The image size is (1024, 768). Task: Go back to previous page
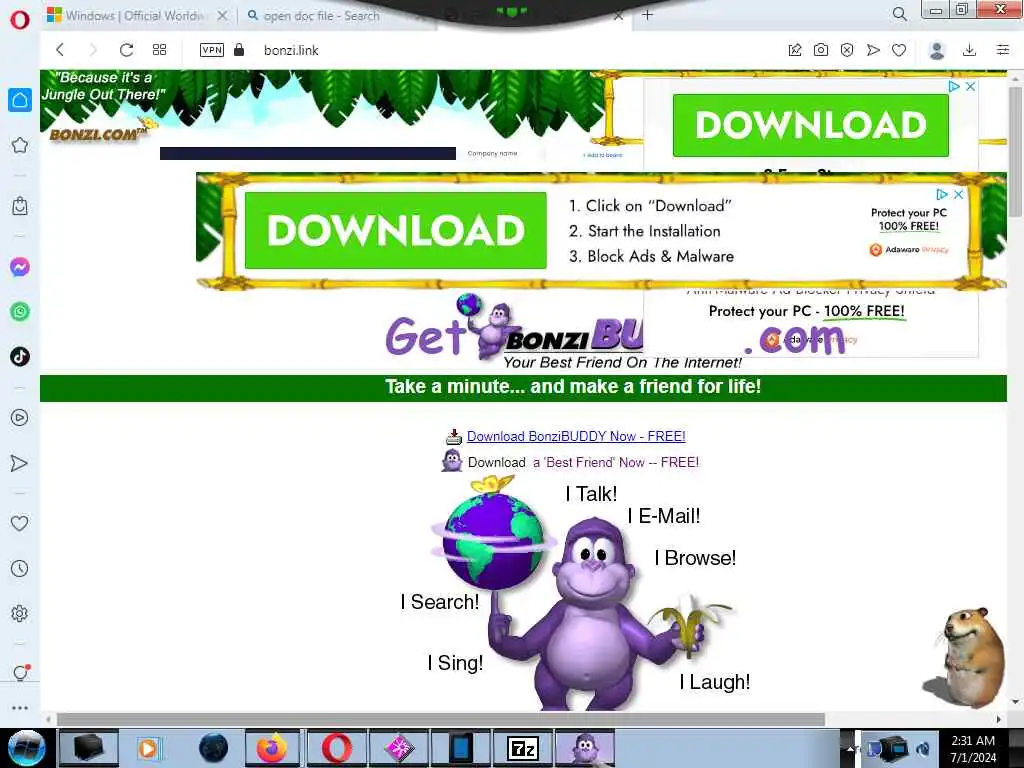60,50
